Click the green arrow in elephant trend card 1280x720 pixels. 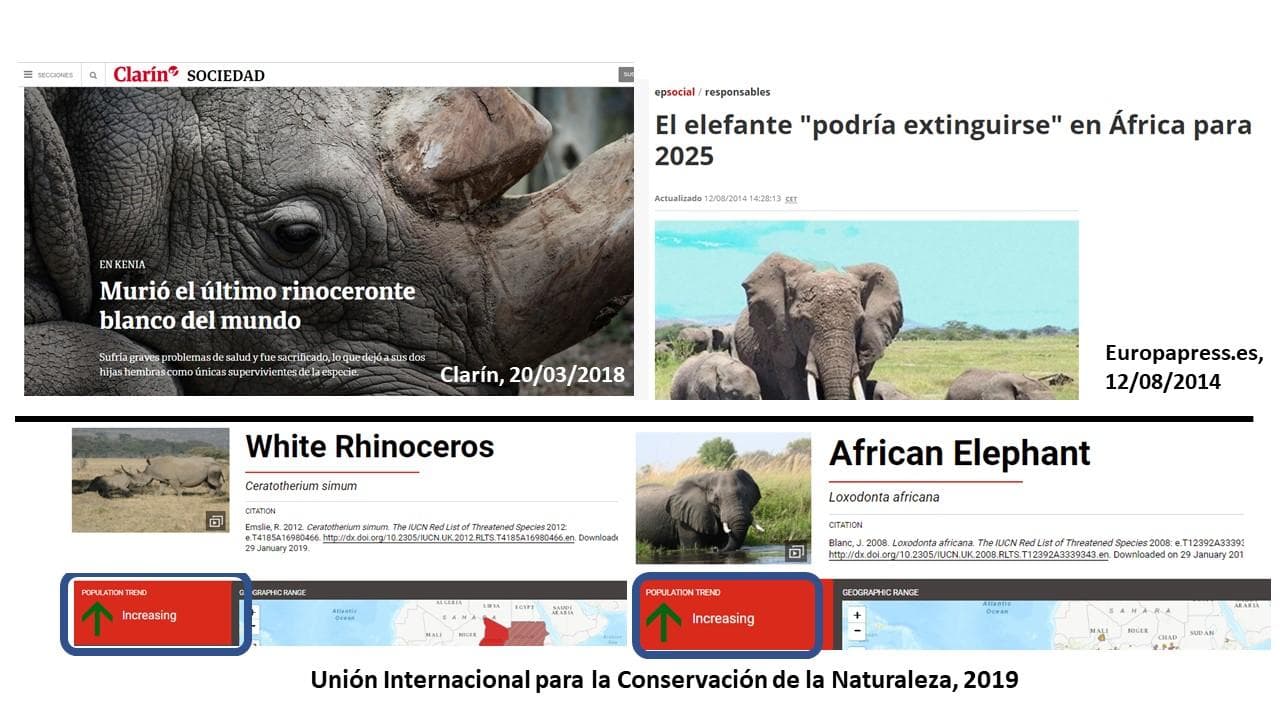pyautogui.click(x=662, y=621)
